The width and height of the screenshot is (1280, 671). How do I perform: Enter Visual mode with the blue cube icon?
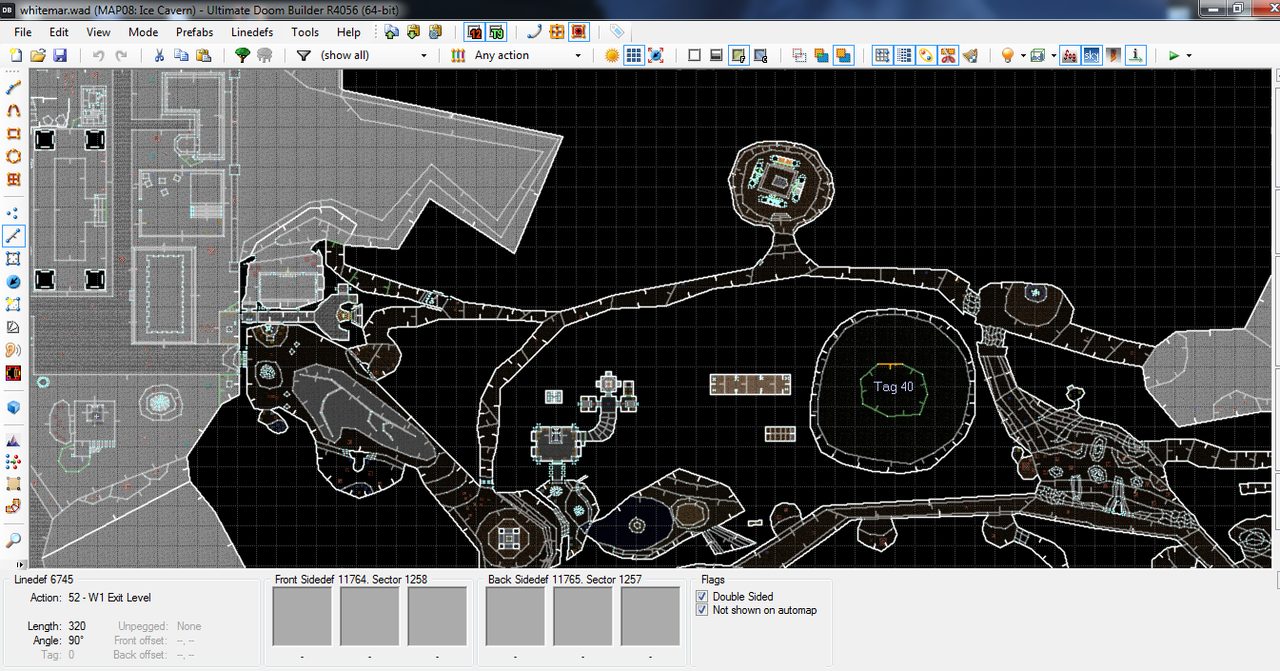[x=14, y=407]
